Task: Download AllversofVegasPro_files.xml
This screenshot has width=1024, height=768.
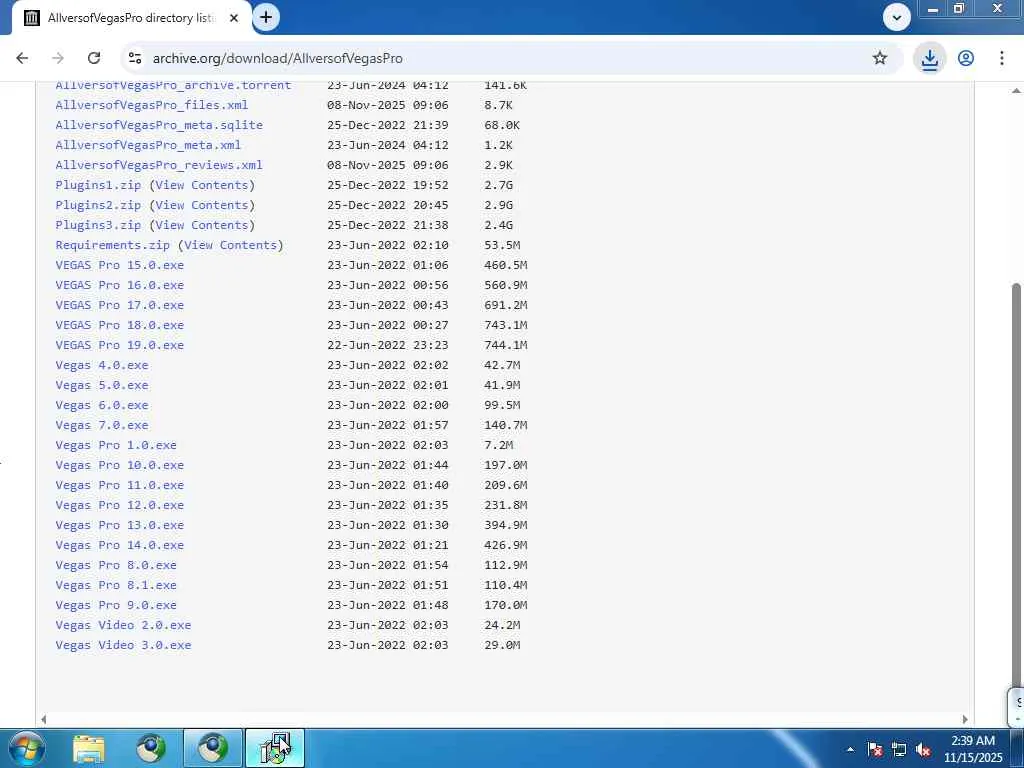Action: [152, 105]
